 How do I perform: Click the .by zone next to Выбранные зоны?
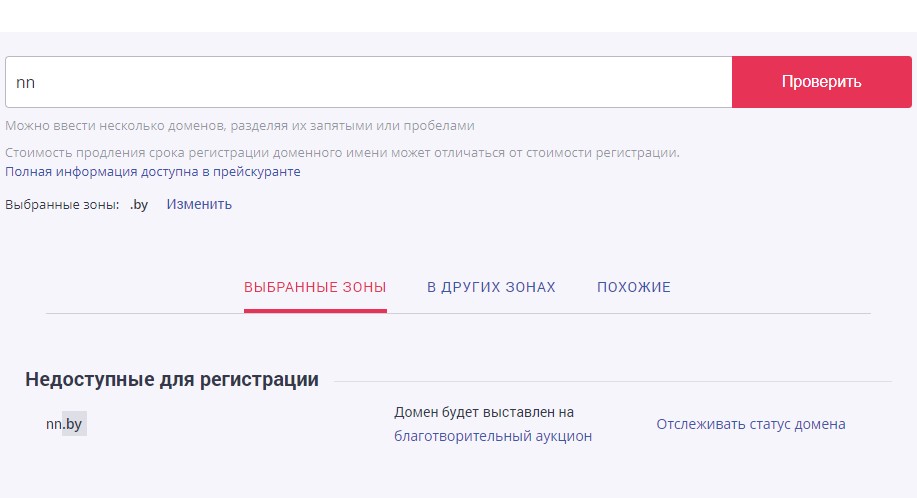coord(139,205)
